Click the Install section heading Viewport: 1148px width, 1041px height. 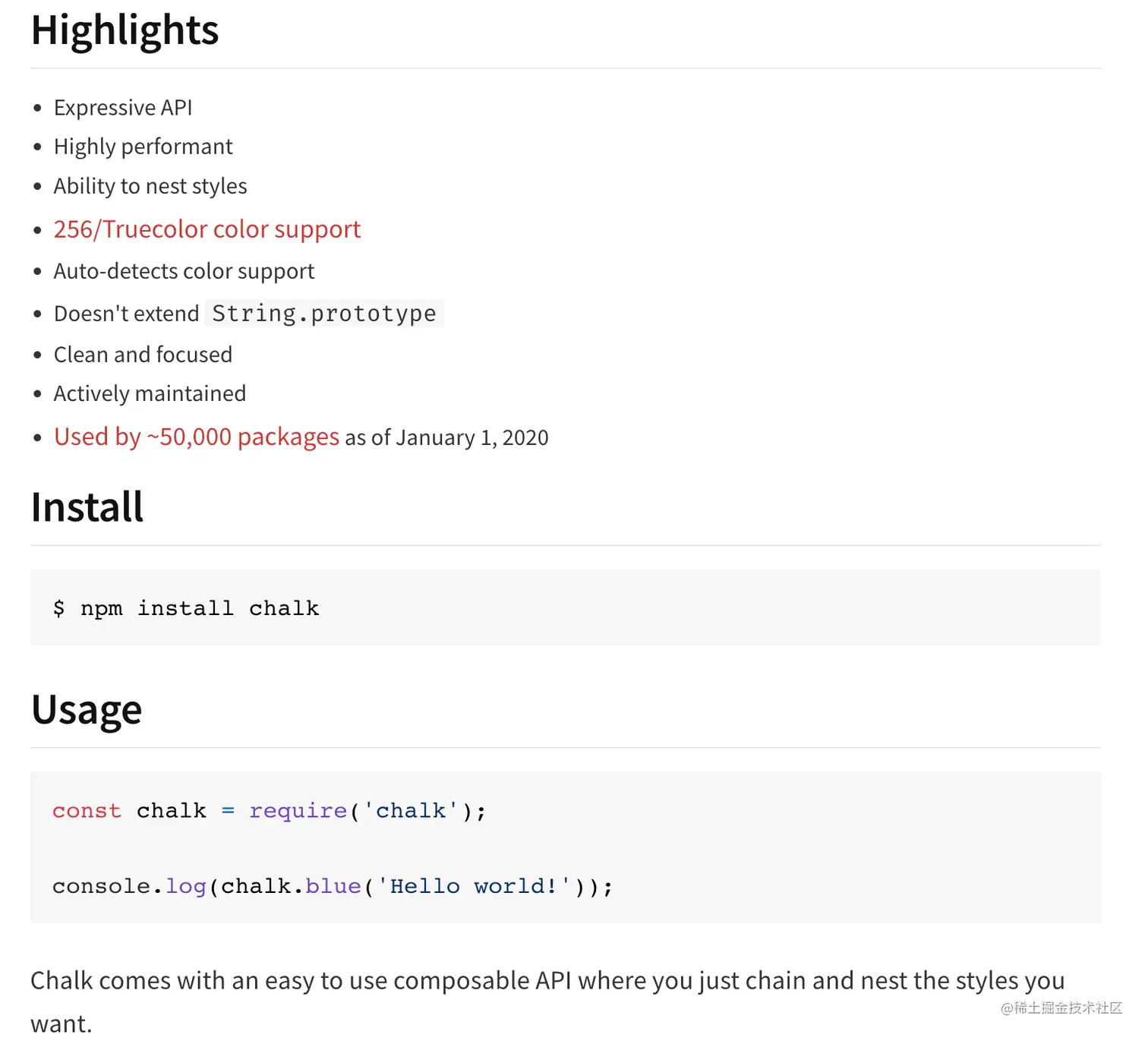(x=87, y=507)
